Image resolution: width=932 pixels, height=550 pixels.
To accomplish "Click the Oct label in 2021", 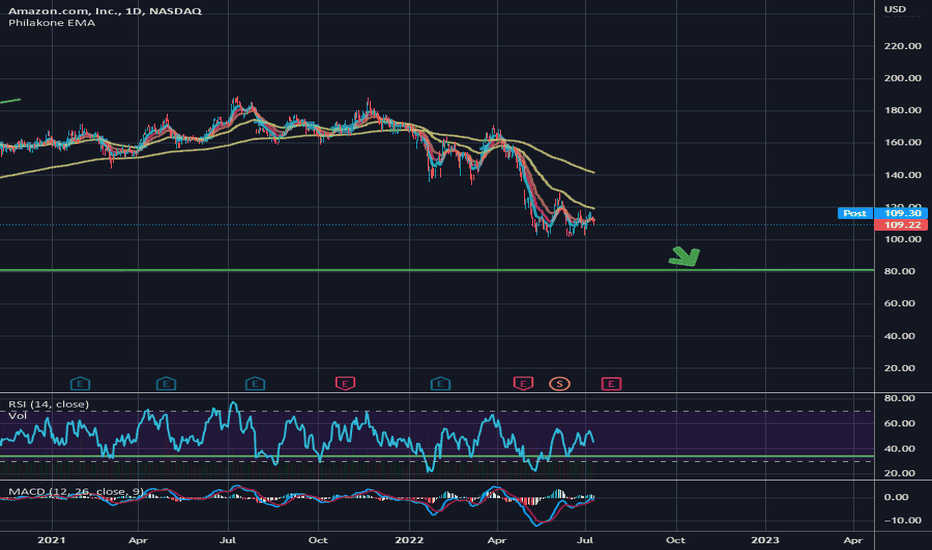I will pos(318,540).
